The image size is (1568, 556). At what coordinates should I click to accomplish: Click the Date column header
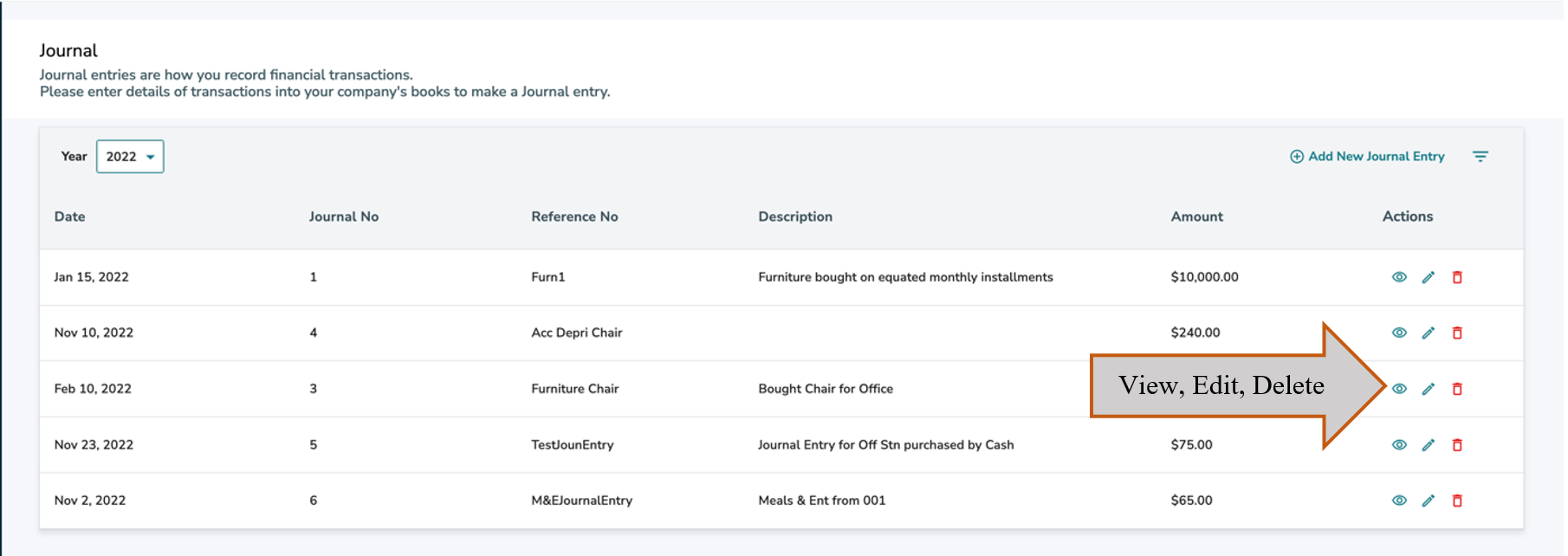point(69,217)
